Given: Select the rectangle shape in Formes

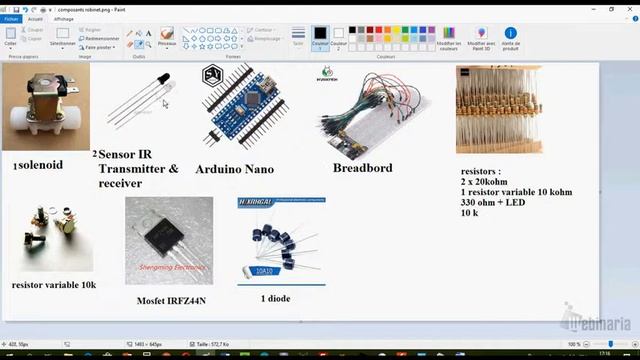Looking at the screenshot, I should click(x=210, y=31).
